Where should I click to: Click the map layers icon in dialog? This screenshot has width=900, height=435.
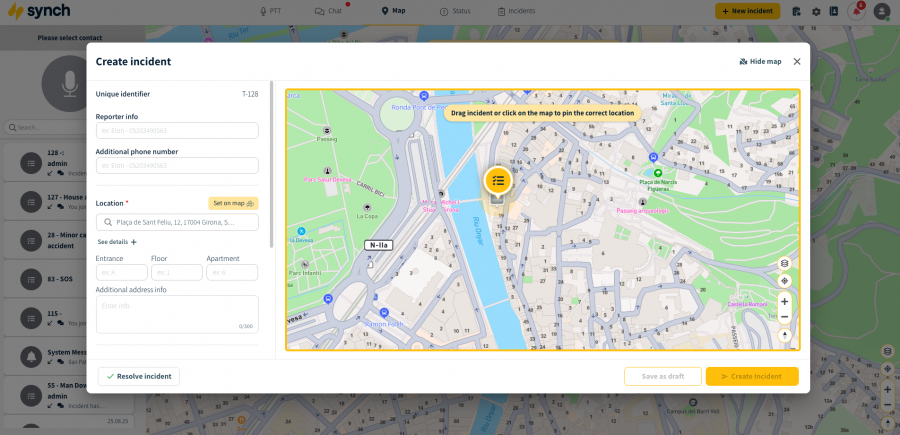coord(784,264)
